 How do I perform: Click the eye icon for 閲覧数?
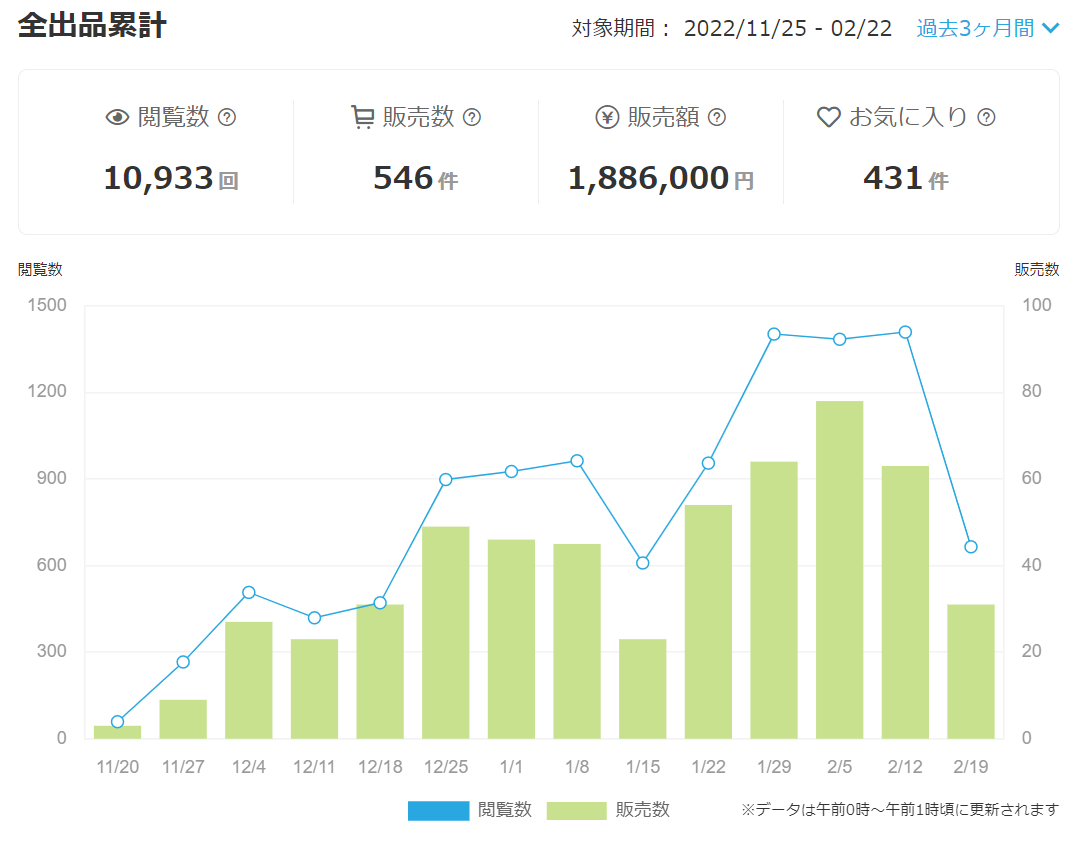click(x=118, y=118)
